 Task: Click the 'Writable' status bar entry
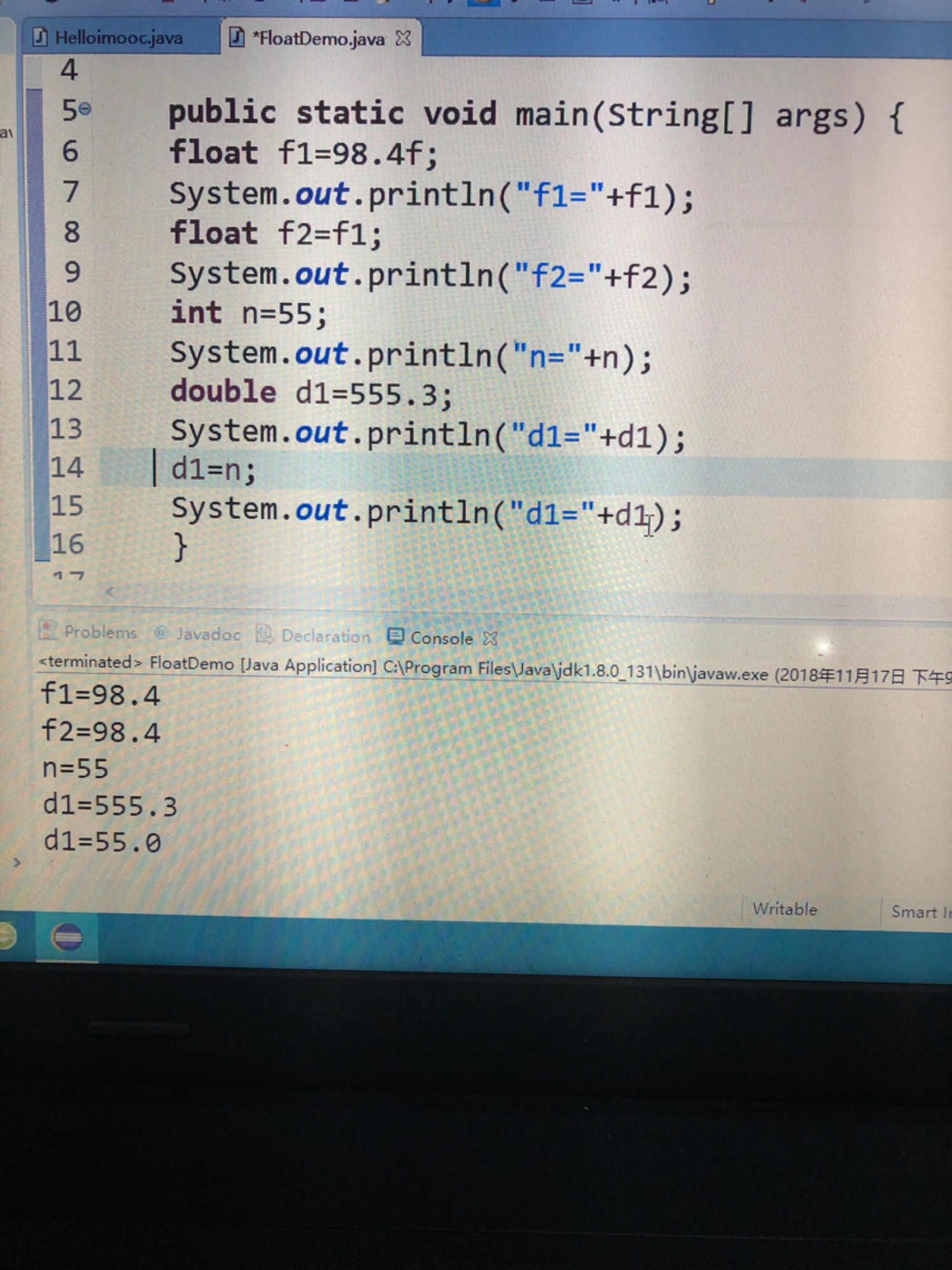(x=785, y=909)
